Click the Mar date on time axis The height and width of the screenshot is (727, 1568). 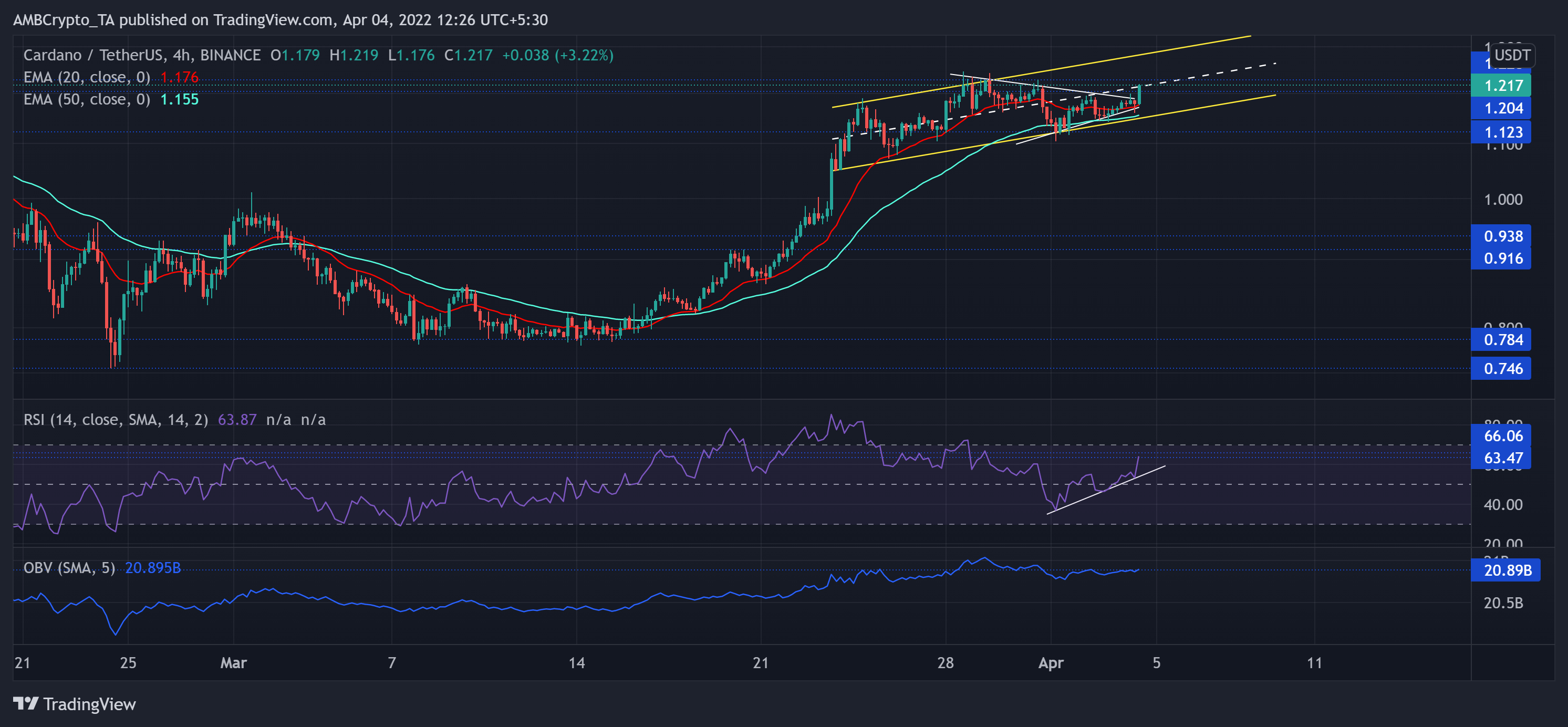[233, 662]
